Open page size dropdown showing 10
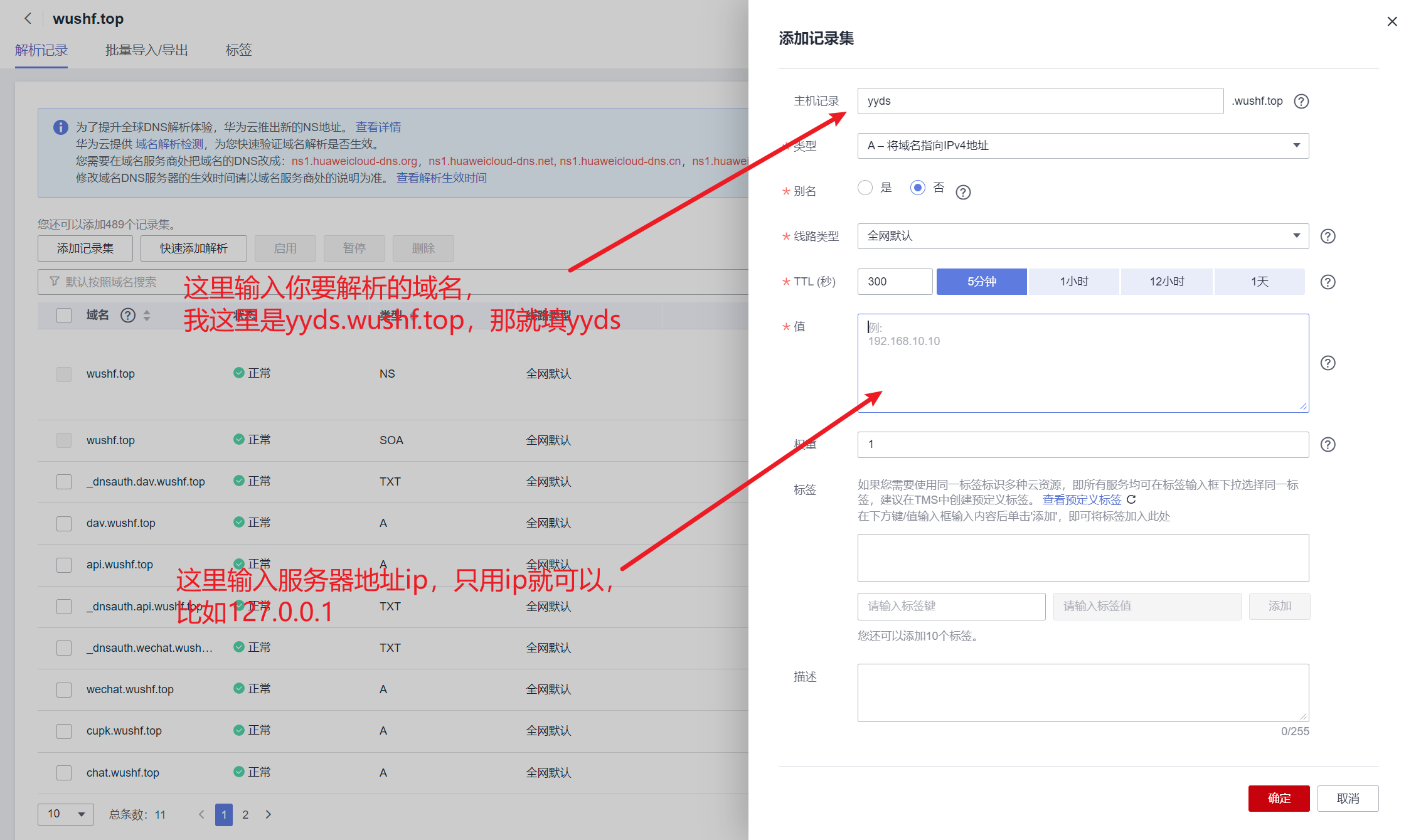This screenshot has height=840, width=1416. 65,814
